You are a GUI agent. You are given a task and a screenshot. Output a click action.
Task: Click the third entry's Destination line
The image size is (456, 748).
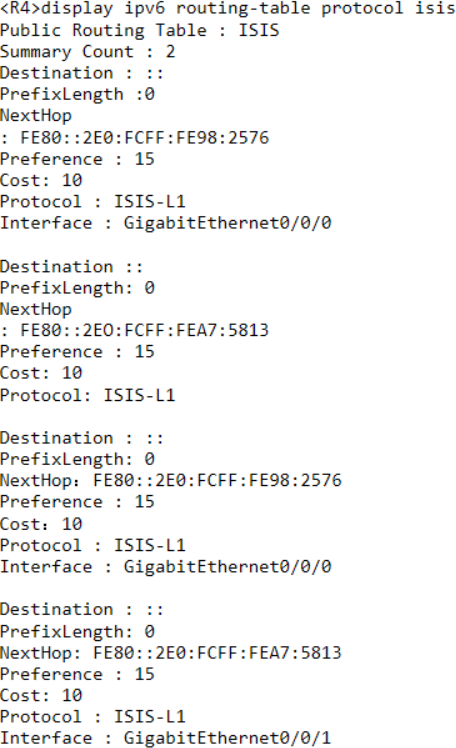pyautogui.click(x=82, y=438)
